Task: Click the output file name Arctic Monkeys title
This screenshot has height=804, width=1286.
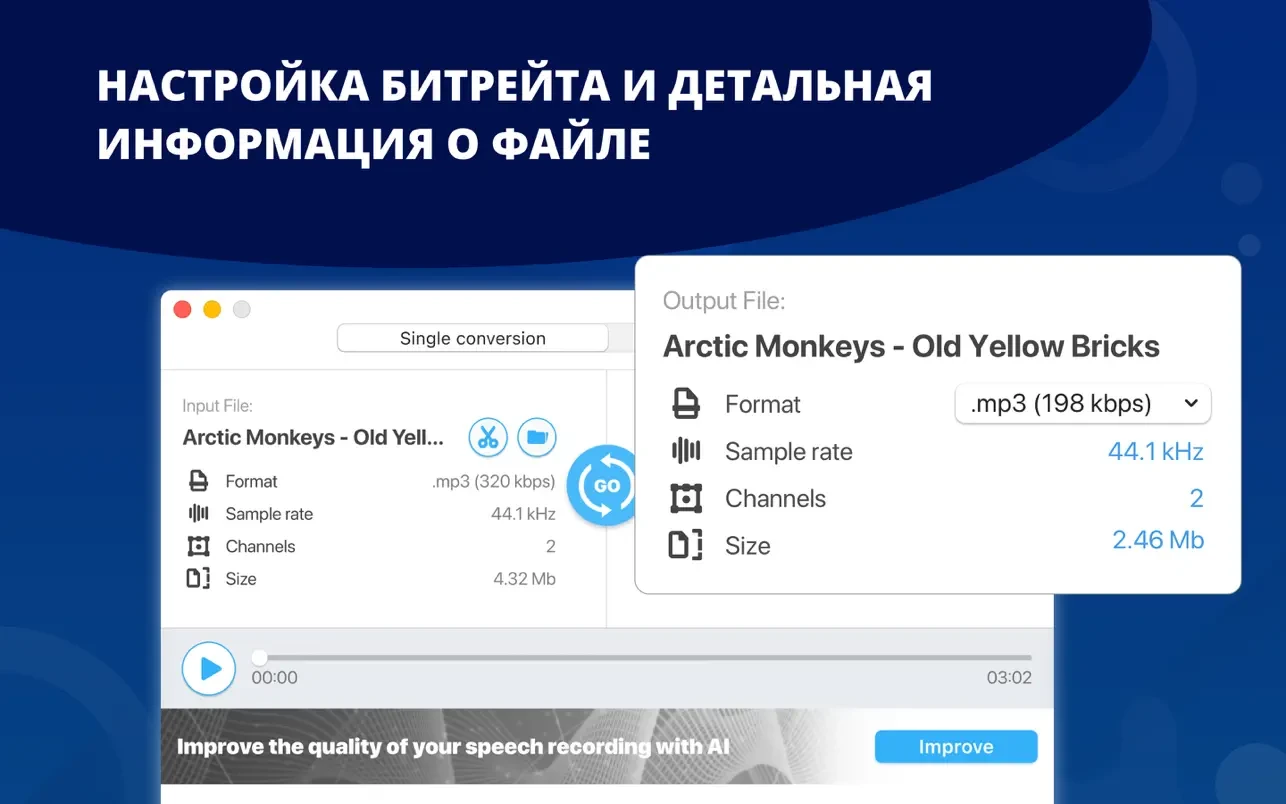Action: 911,347
